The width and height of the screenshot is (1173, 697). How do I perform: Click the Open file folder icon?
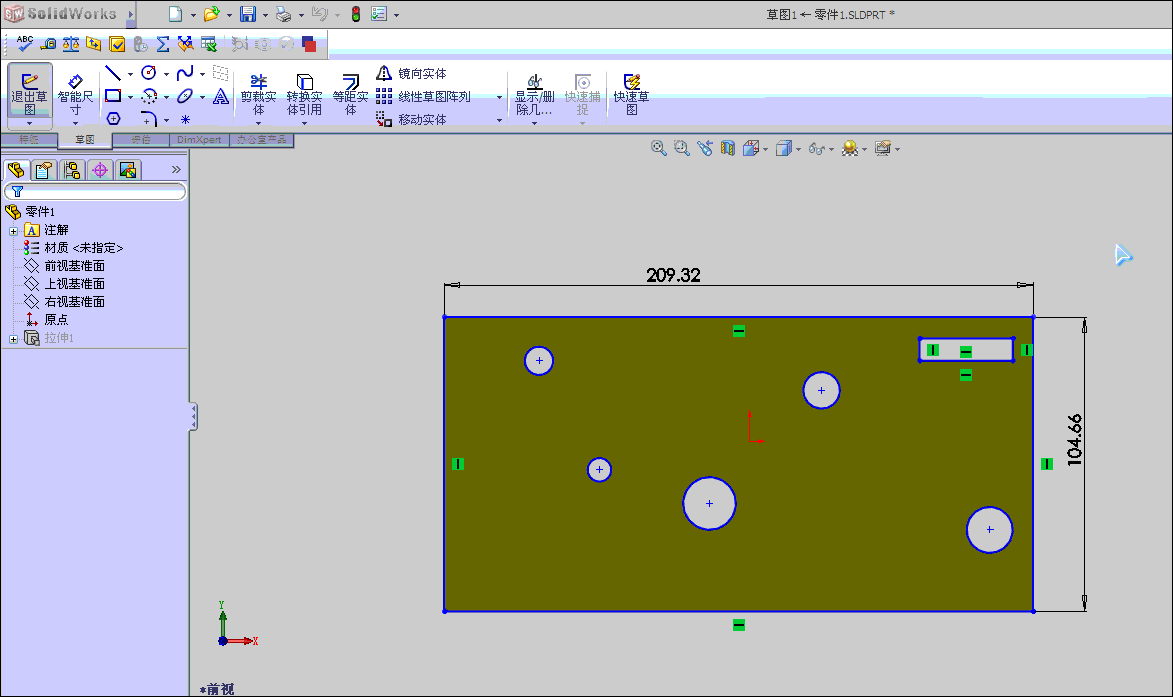(212, 13)
